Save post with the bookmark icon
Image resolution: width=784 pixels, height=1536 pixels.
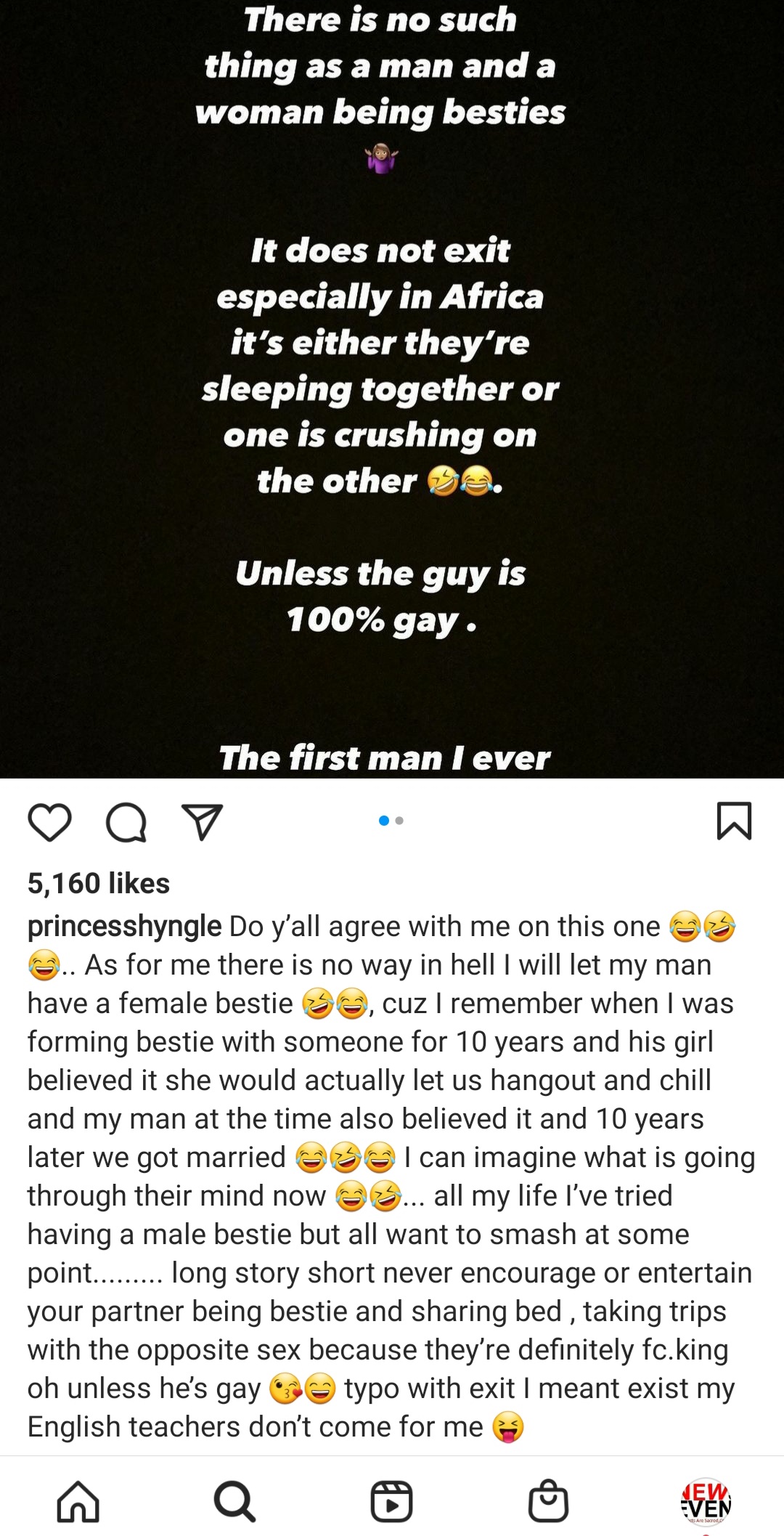point(734,821)
